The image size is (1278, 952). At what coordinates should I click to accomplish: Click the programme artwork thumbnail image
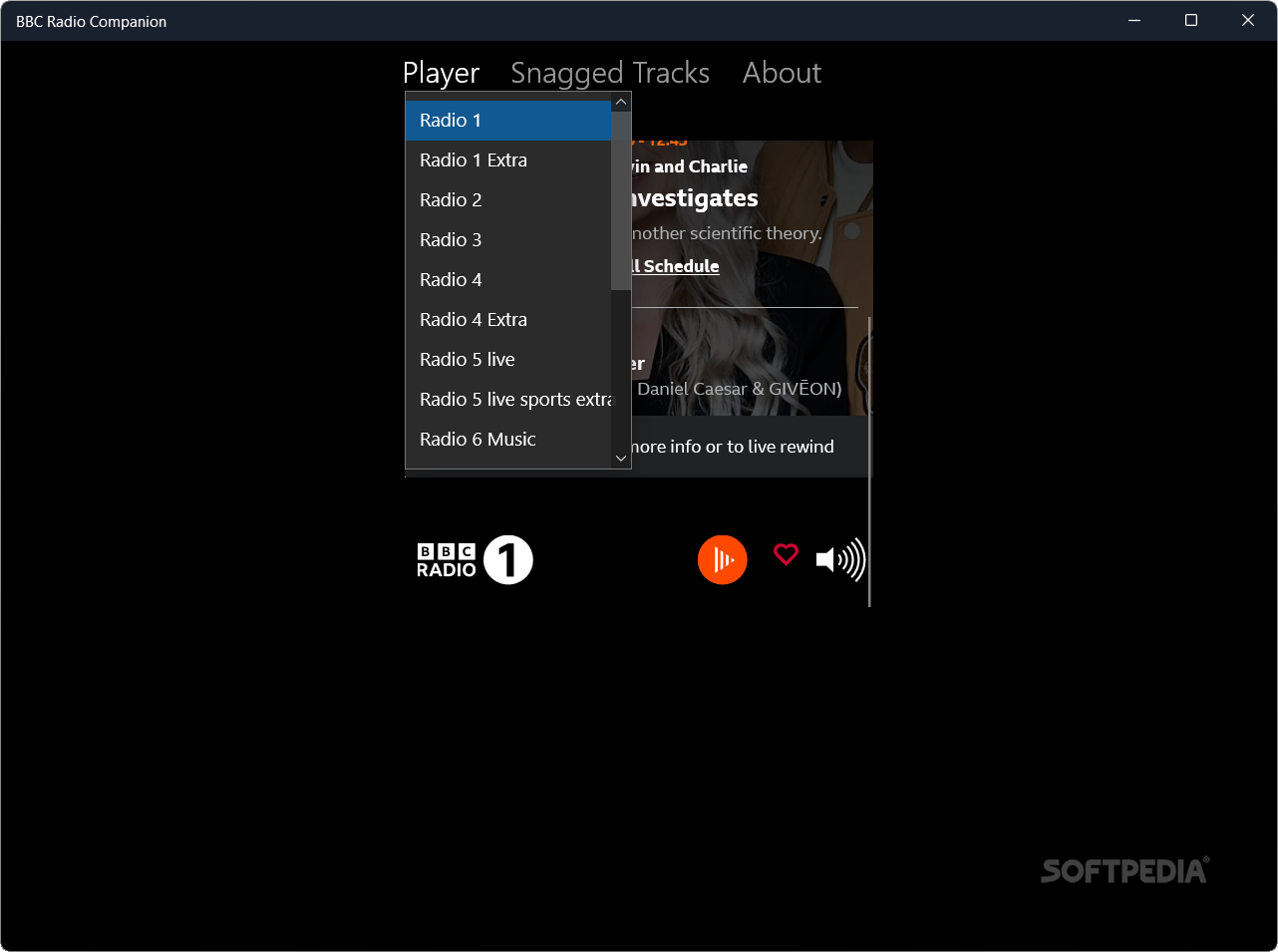pos(753,278)
